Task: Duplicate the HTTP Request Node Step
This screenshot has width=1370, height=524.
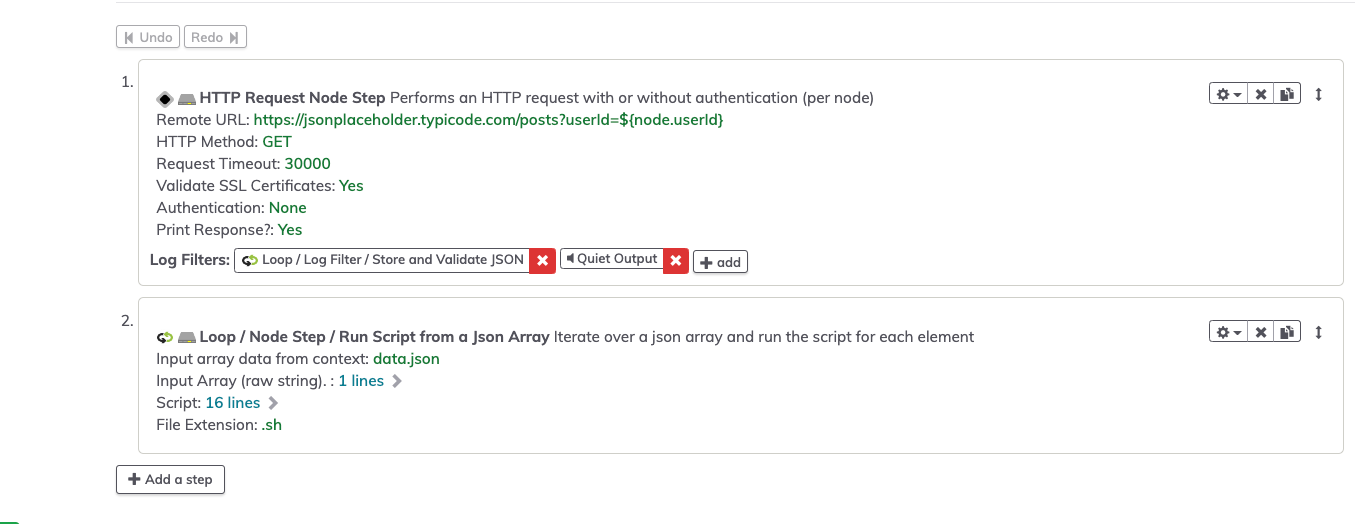Action: tap(1287, 94)
